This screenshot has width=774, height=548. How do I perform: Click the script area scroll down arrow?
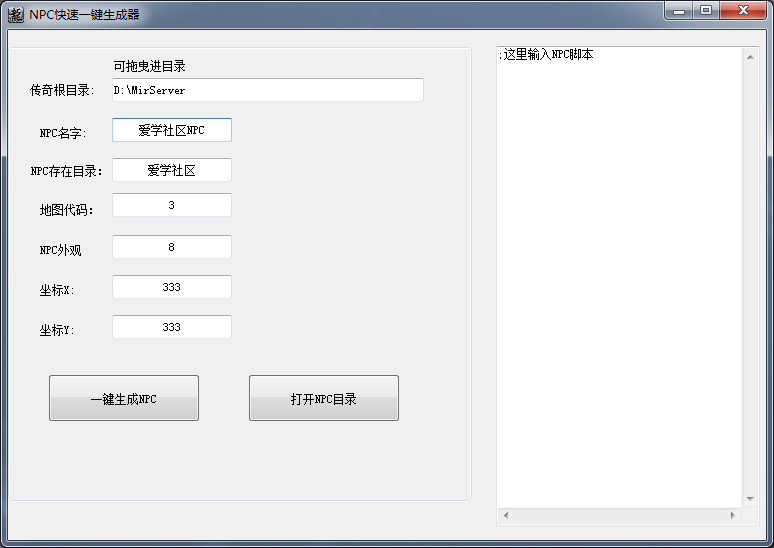pos(750,499)
